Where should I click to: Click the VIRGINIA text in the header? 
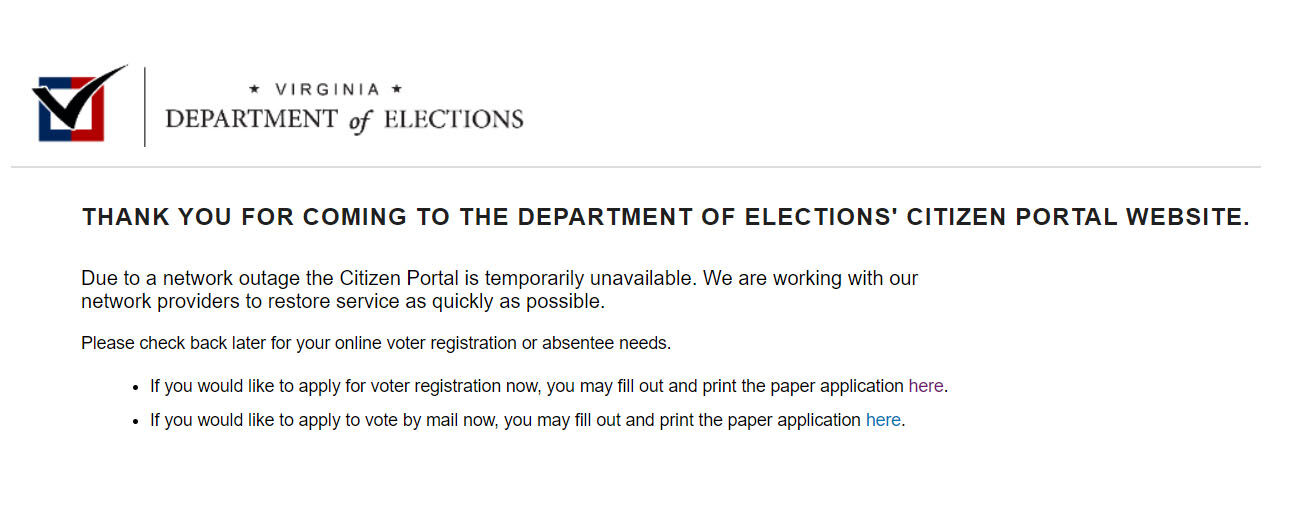(x=327, y=90)
